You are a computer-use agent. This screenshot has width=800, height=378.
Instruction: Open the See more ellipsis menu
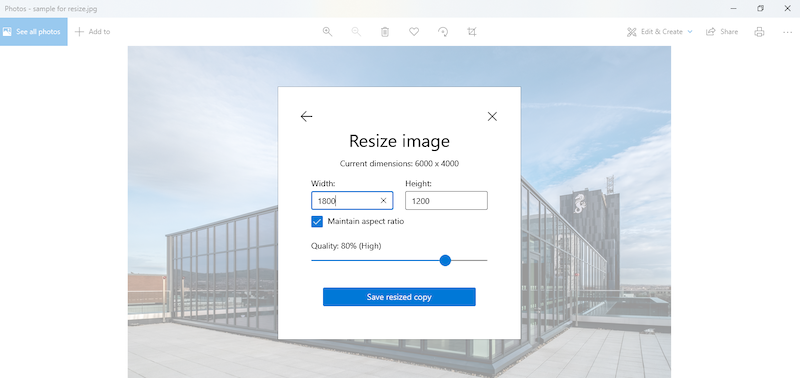point(787,32)
